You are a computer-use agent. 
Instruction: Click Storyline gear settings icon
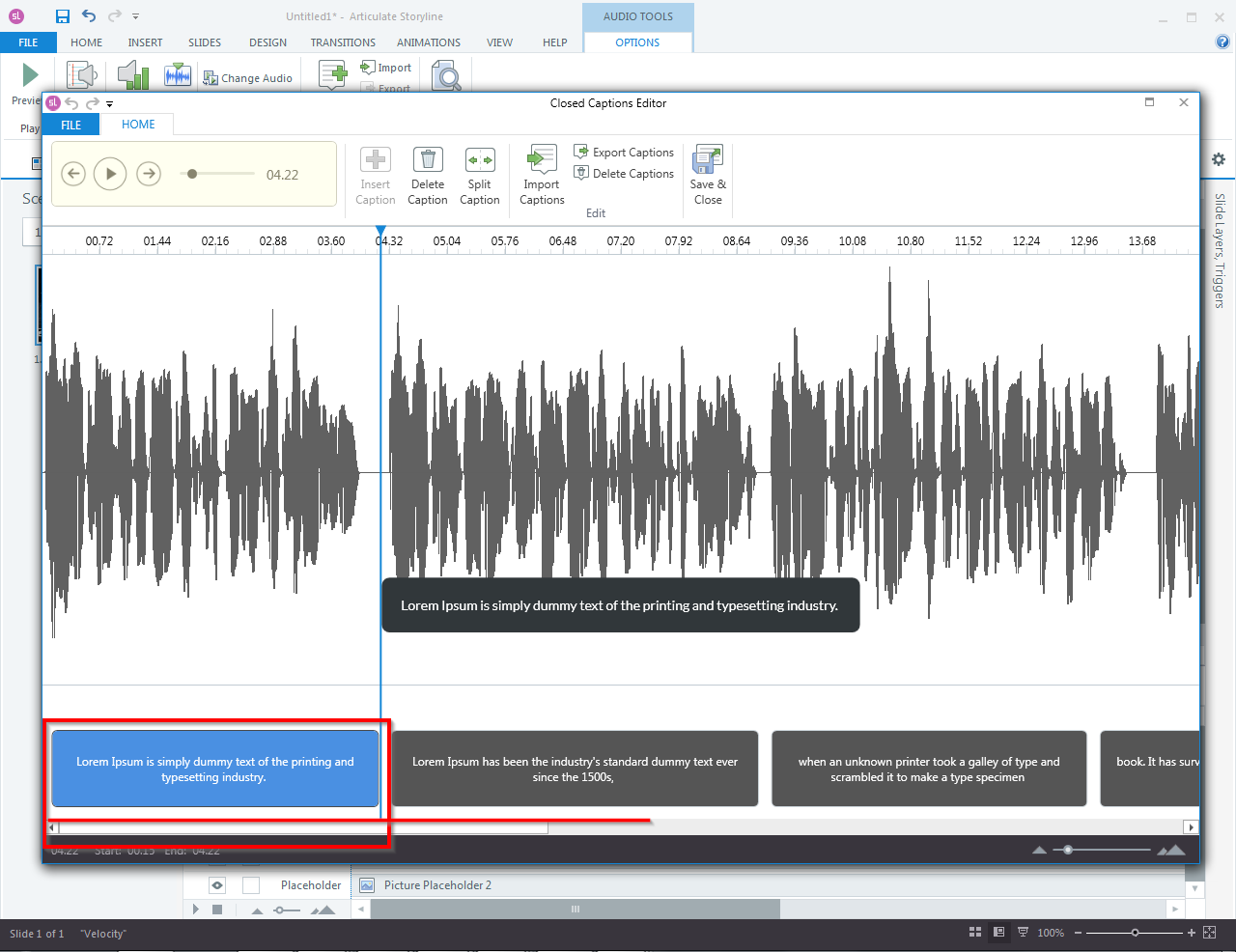point(1219,159)
